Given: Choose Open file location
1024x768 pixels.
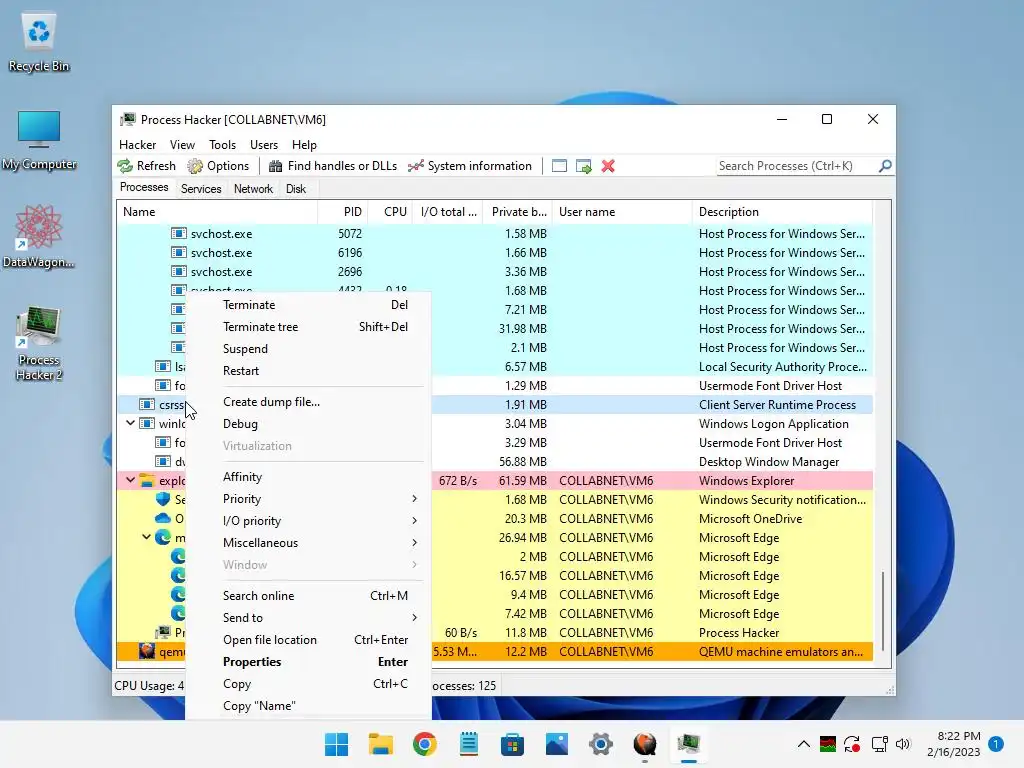Looking at the screenshot, I should (x=308, y=640).
